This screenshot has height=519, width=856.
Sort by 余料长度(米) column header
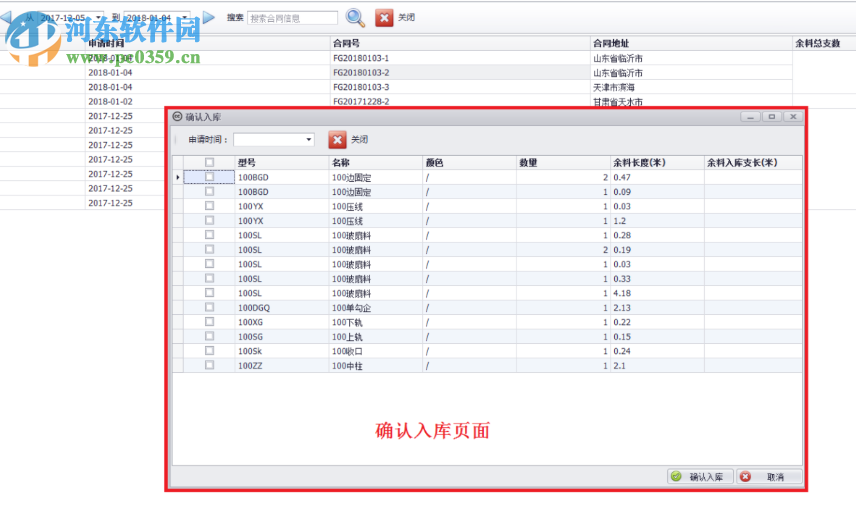point(657,163)
